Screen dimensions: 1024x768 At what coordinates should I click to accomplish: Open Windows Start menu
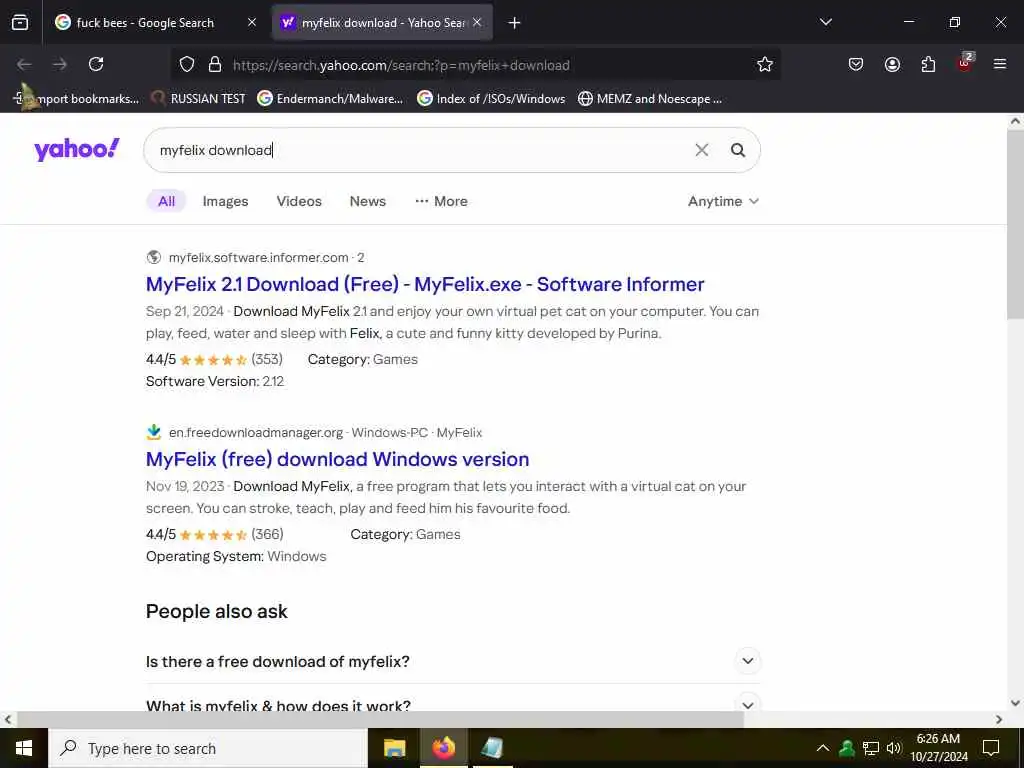[x=24, y=748]
